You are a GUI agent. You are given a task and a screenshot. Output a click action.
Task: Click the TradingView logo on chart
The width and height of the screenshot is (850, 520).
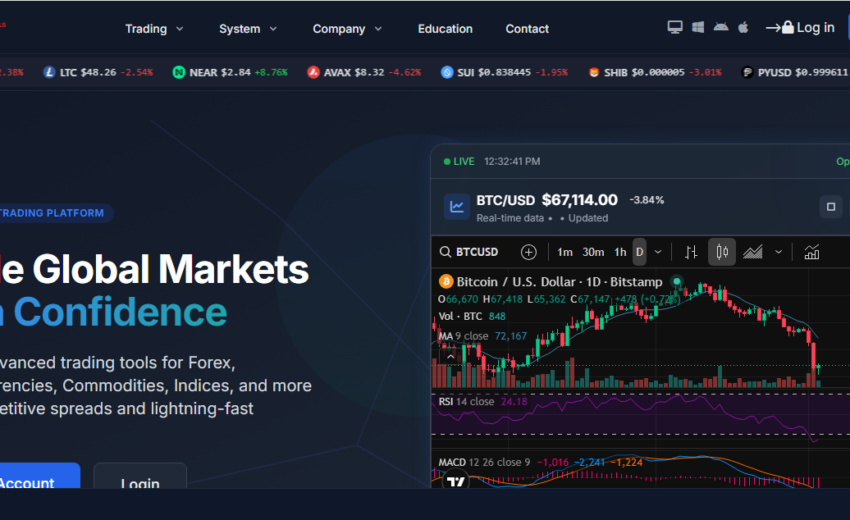[455, 482]
